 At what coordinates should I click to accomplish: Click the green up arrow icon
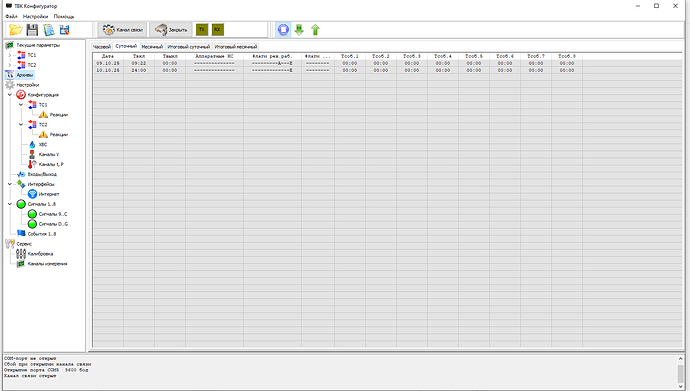coord(315,30)
